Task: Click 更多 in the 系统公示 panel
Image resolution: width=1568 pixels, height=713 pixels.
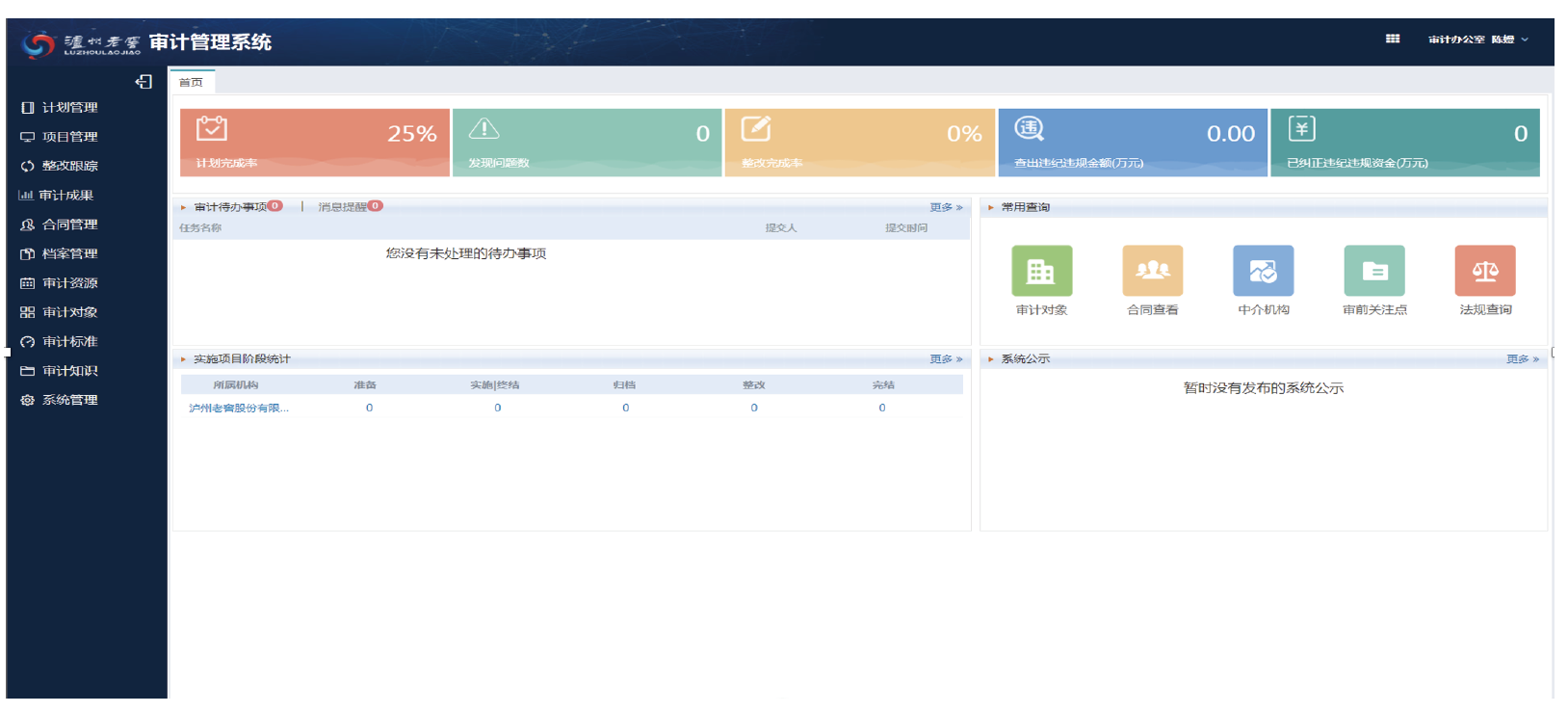Action: click(1523, 359)
